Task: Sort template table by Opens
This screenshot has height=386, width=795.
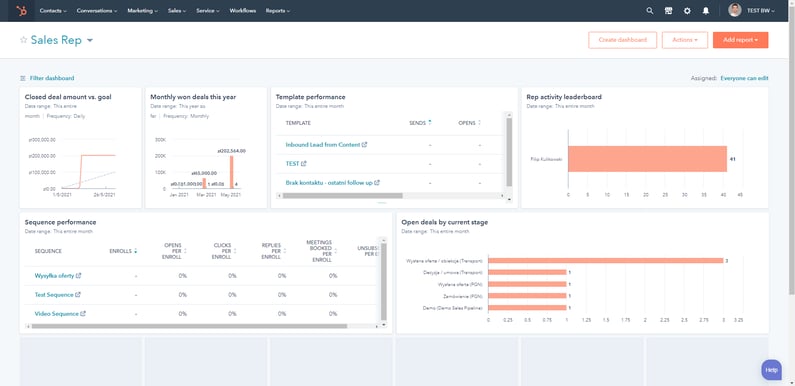Action: coord(479,123)
